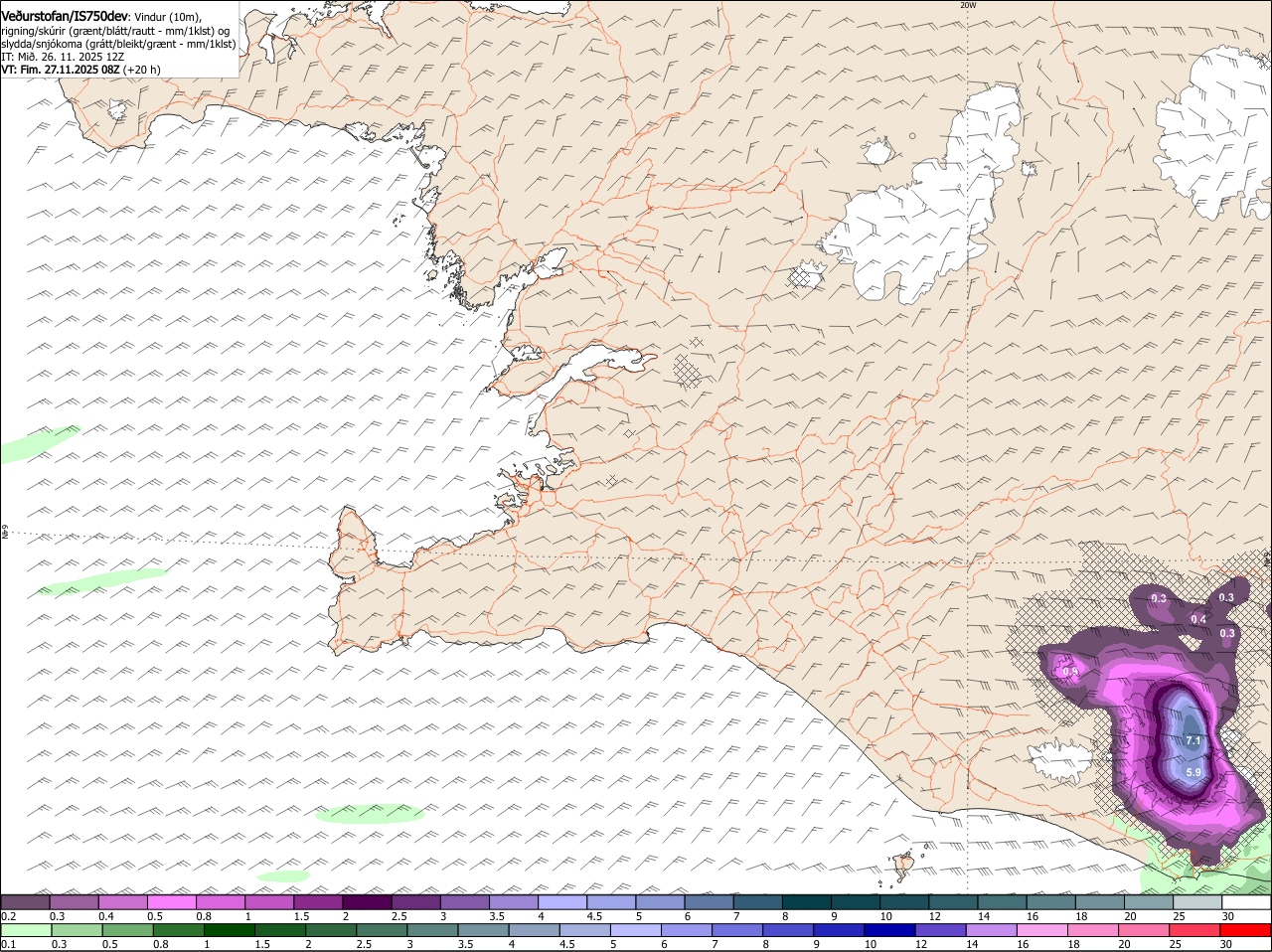Select the 14 light purple swatch in the lower legend row
1272x952 pixels.
point(992,930)
